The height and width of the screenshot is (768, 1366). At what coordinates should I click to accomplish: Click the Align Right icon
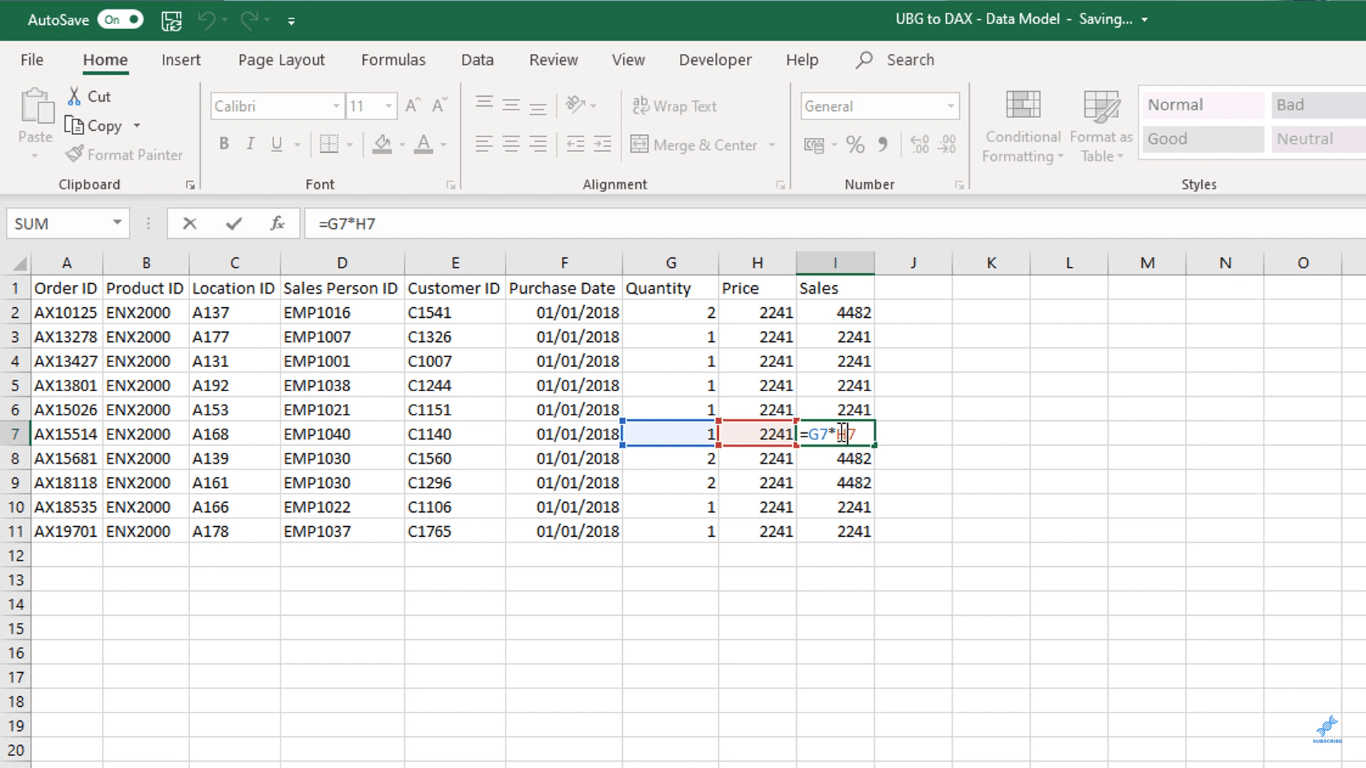[538, 144]
